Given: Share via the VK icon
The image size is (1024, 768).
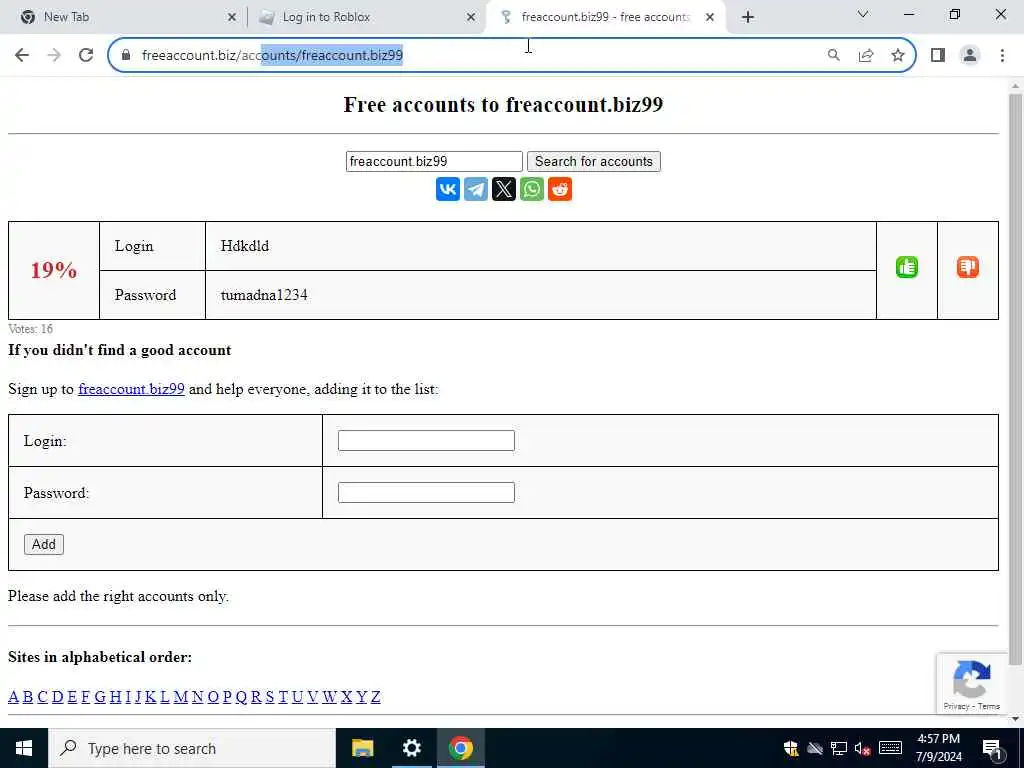Looking at the screenshot, I should pos(447,189).
